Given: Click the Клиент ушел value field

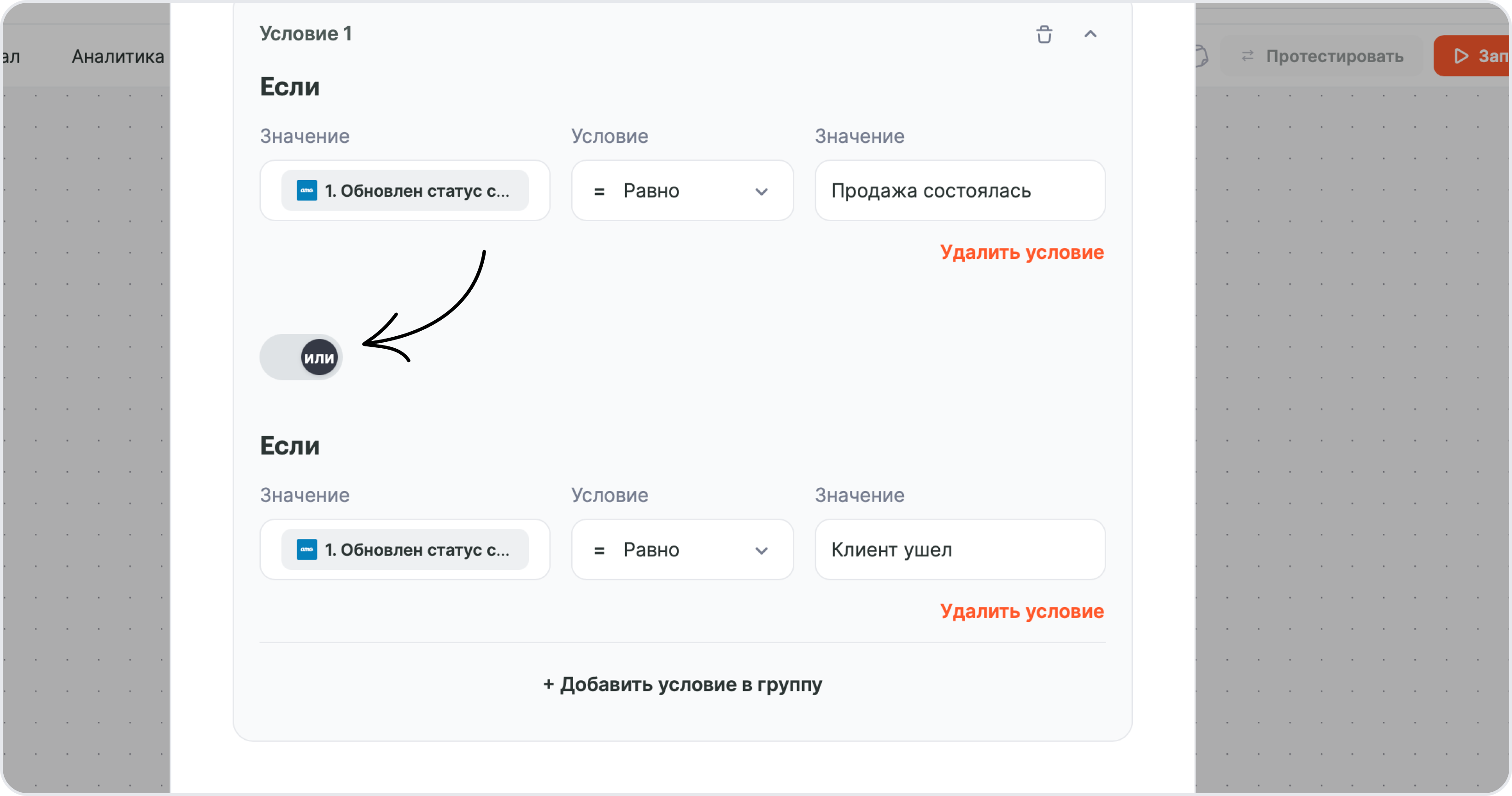Looking at the screenshot, I should (x=960, y=550).
